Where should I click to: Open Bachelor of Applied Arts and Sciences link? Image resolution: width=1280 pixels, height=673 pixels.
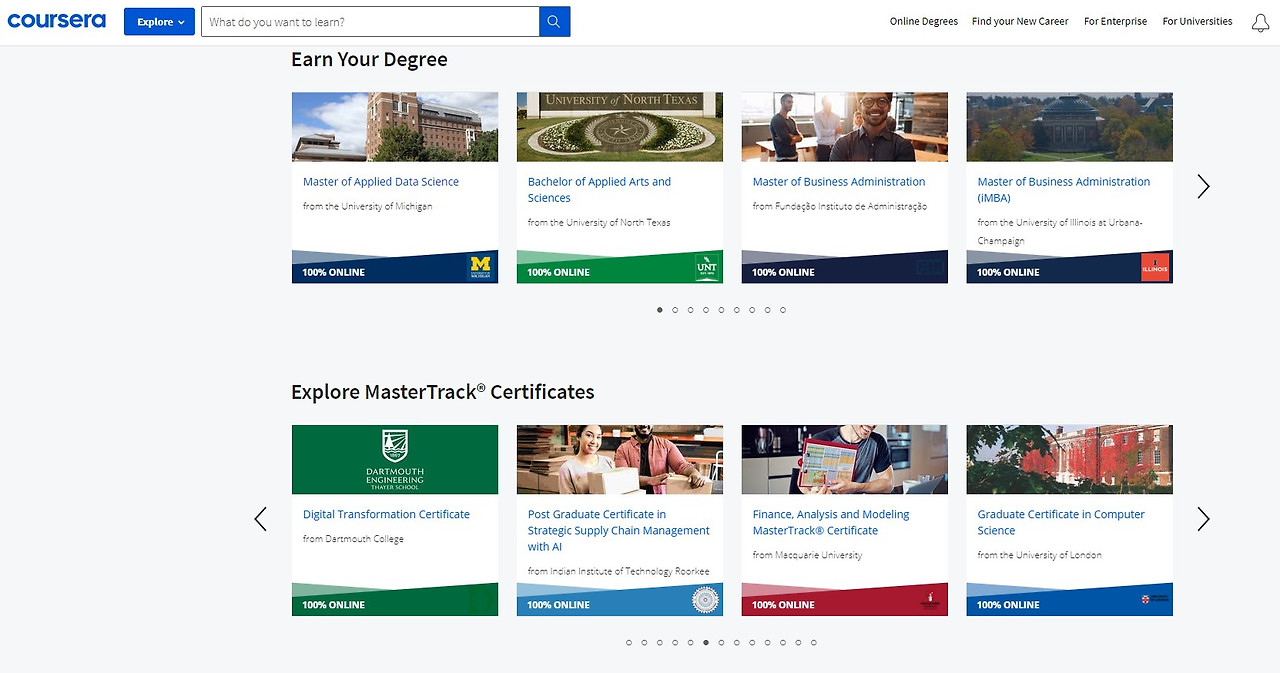click(x=599, y=190)
